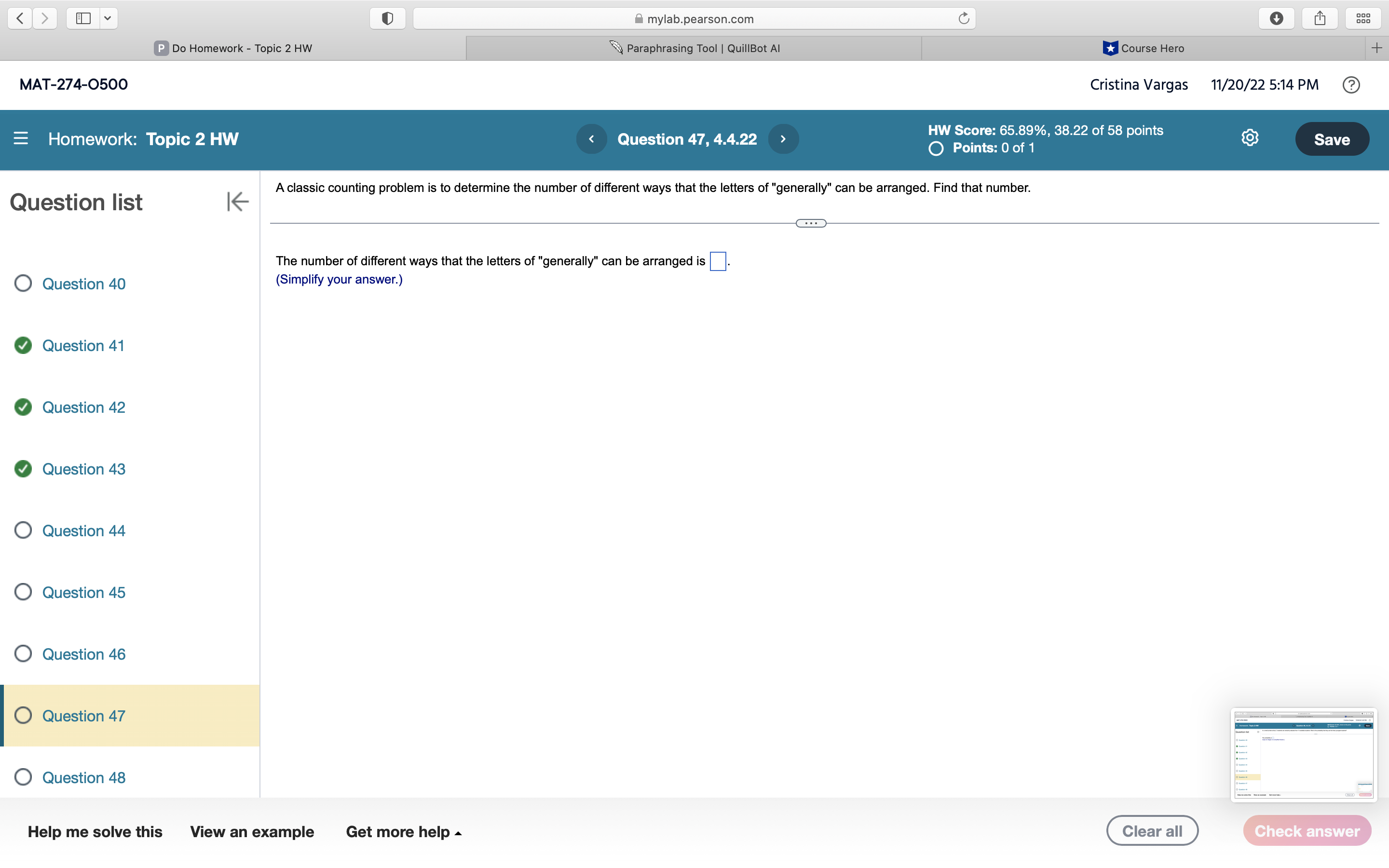Expand the Get more help menu
This screenshot has height=868, width=1389.
[x=403, y=831]
